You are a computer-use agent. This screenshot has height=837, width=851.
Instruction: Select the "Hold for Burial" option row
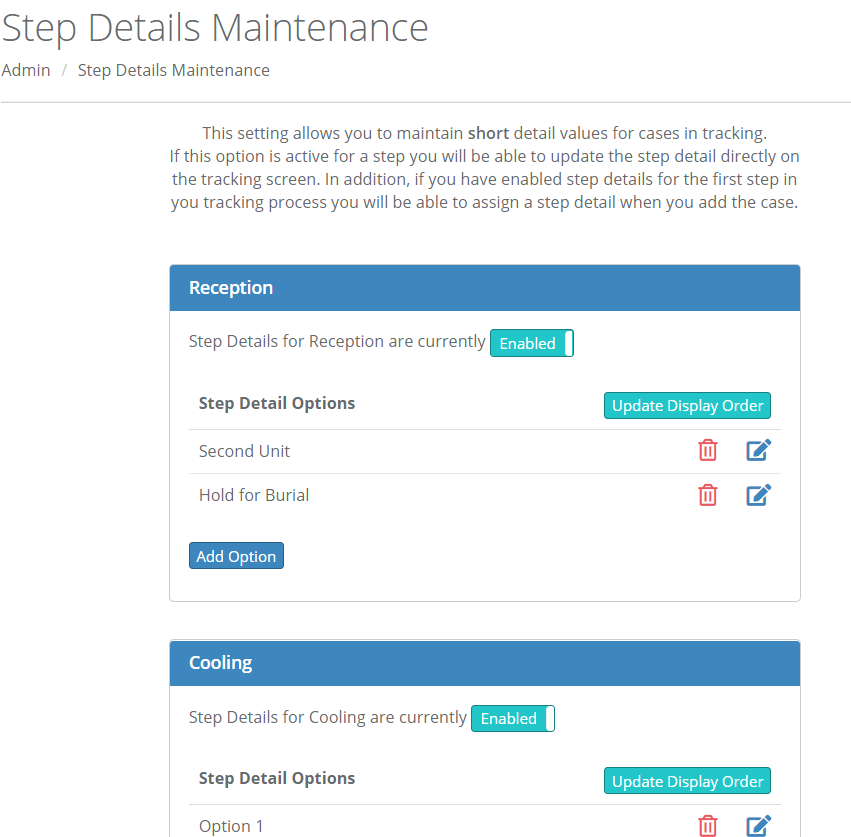pos(253,495)
